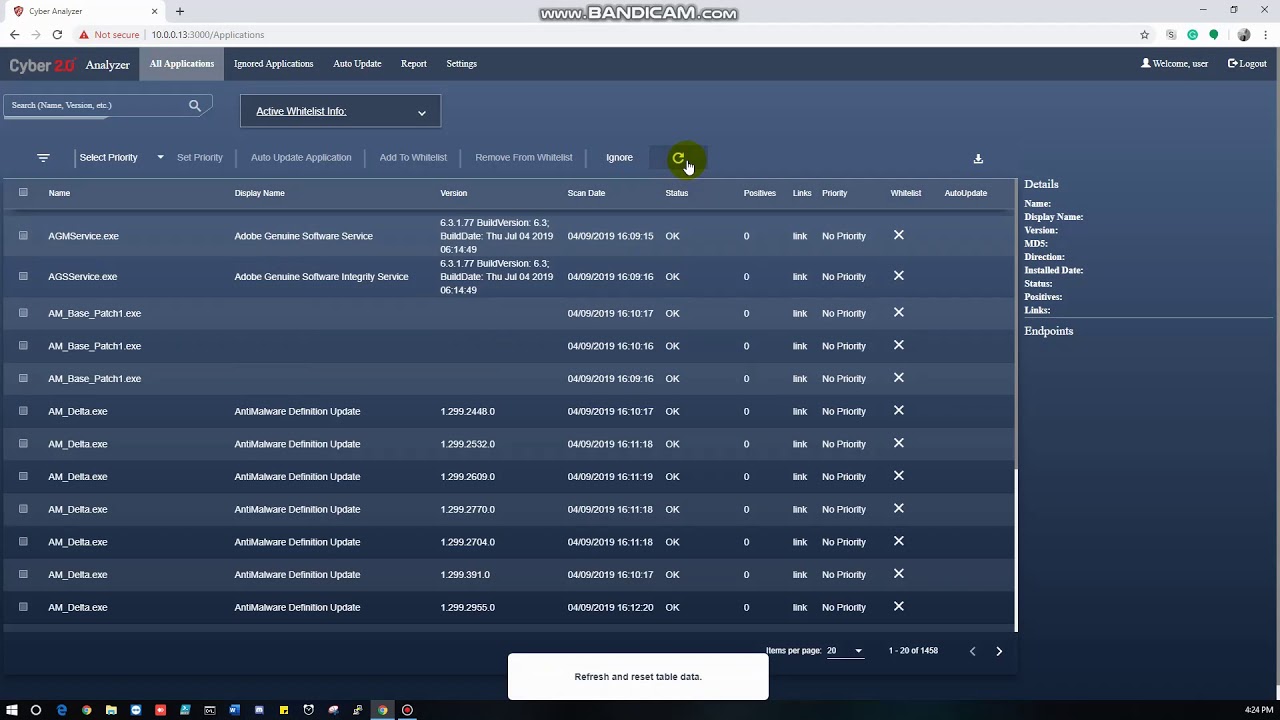This screenshot has width=1280, height=720.
Task: Click Remove From Whitelist button
Action: (x=524, y=157)
